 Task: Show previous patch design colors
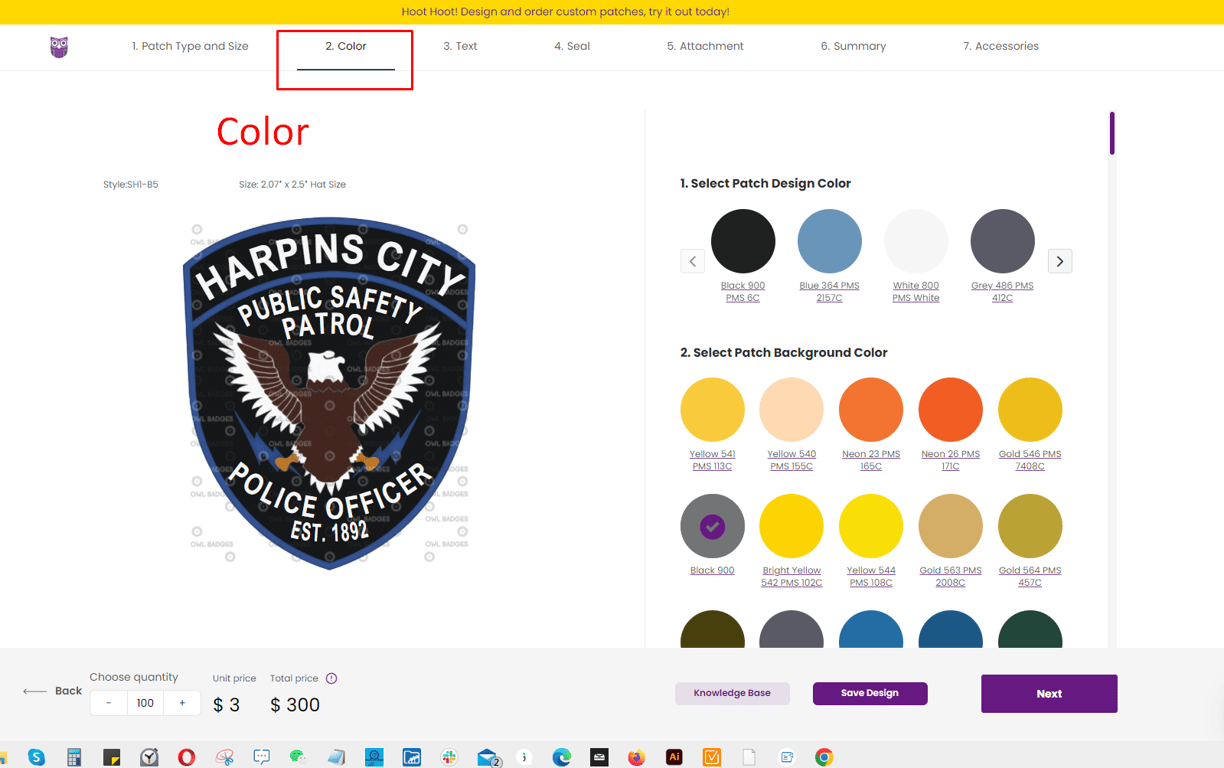click(693, 261)
